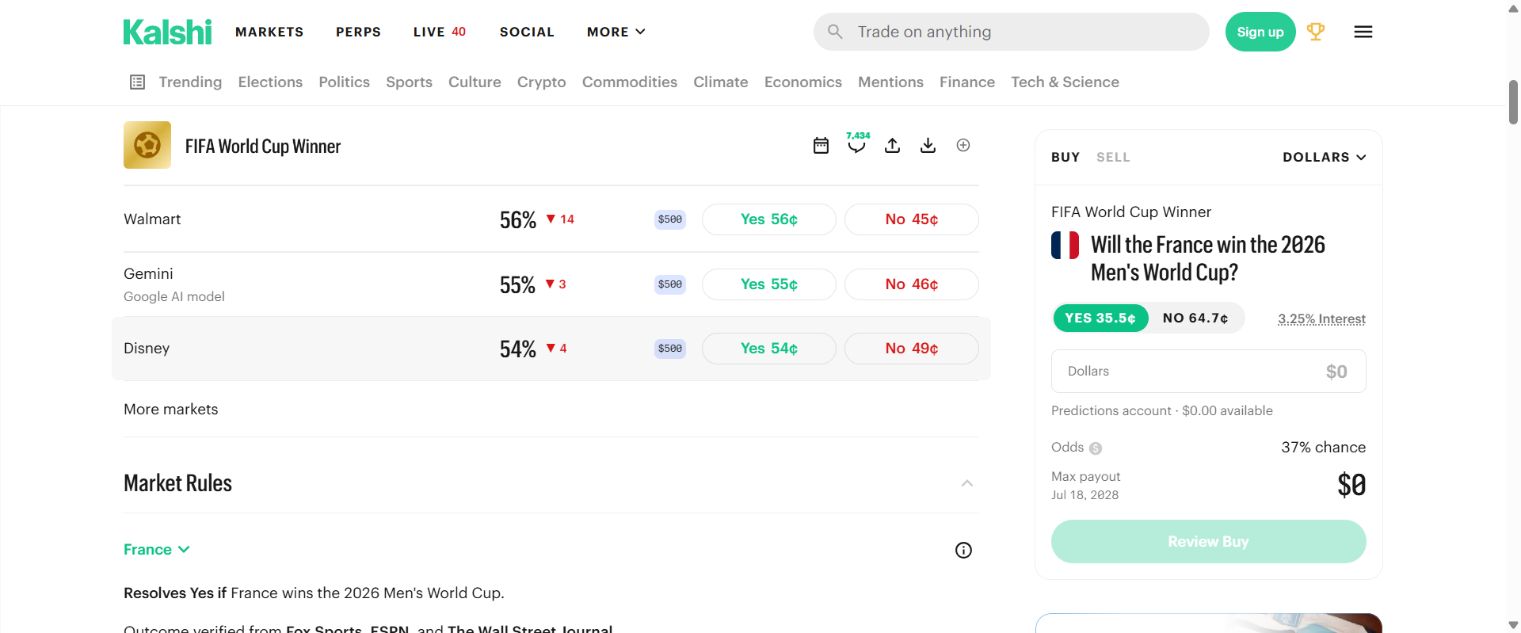Go to the Sports category
1521x633 pixels.
409,82
